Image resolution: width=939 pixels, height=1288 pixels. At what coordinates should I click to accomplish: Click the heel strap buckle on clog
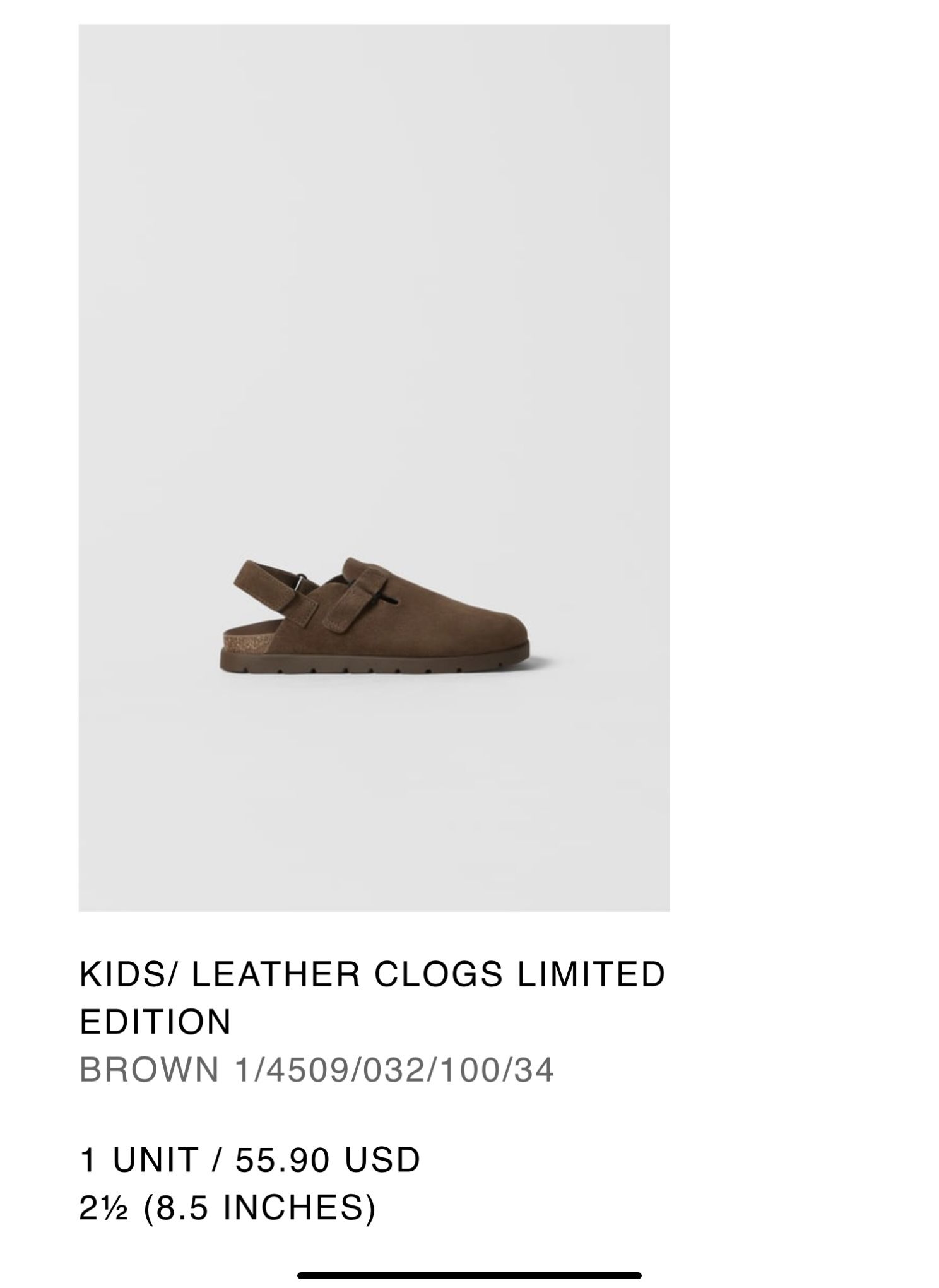(x=304, y=578)
